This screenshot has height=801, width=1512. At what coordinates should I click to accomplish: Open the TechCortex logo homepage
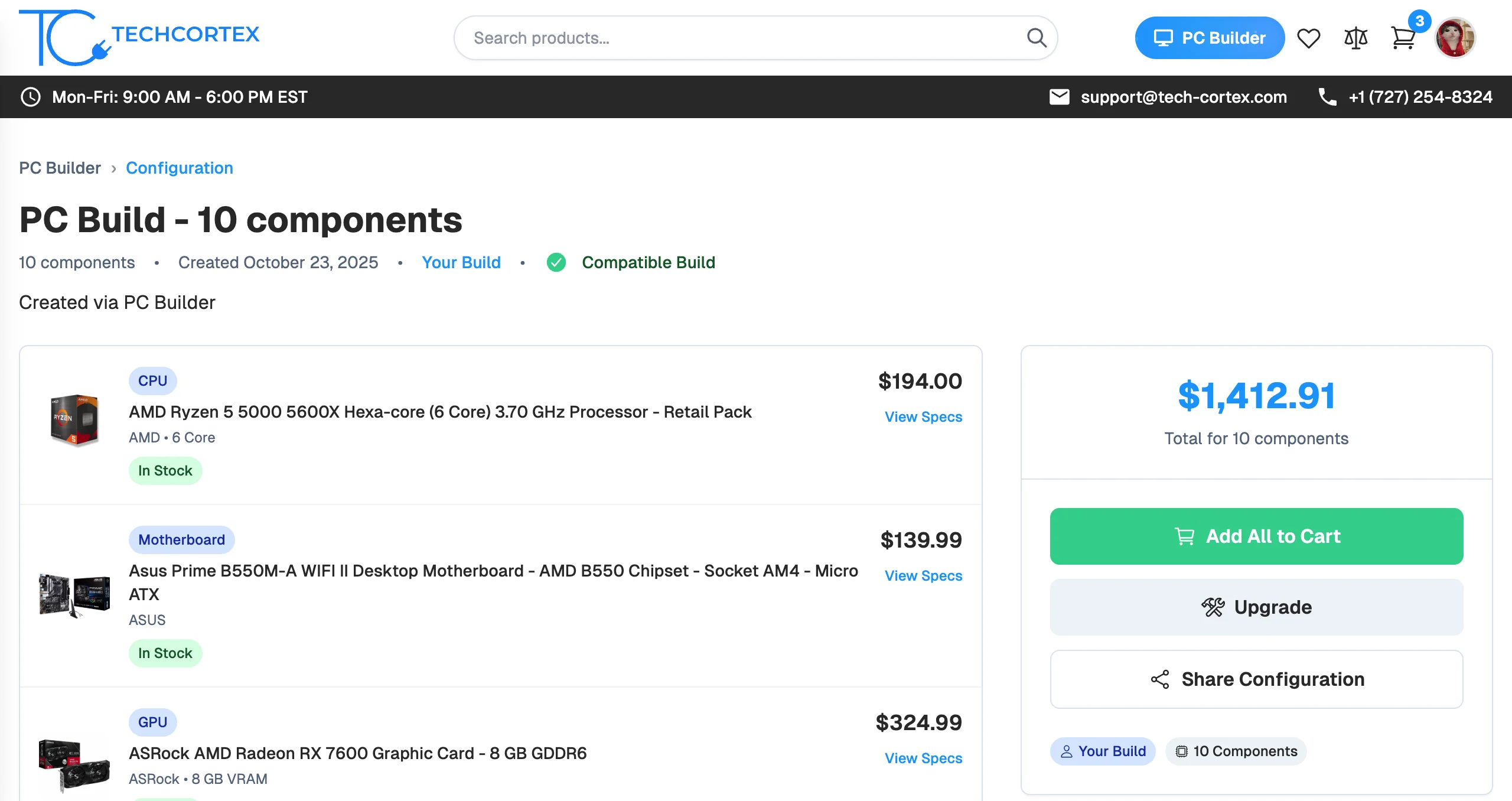click(x=139, y=37)
